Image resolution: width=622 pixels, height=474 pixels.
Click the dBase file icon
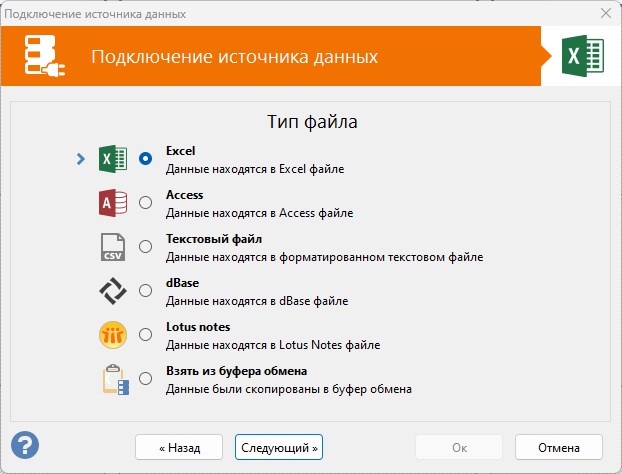pyautogui.click(x=113, y=291)
